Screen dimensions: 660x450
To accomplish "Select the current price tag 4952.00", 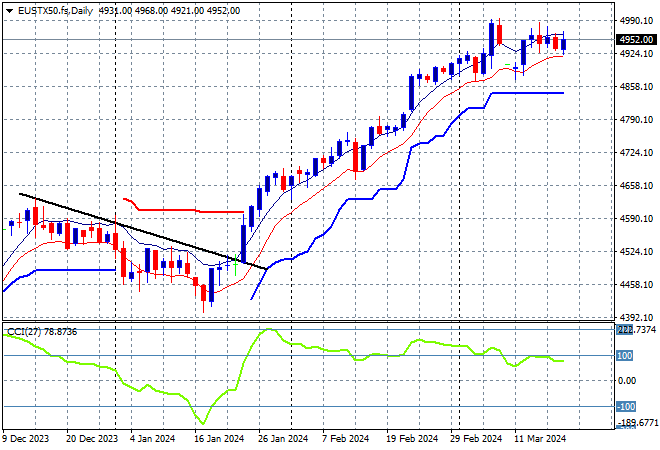I will 636,40.
